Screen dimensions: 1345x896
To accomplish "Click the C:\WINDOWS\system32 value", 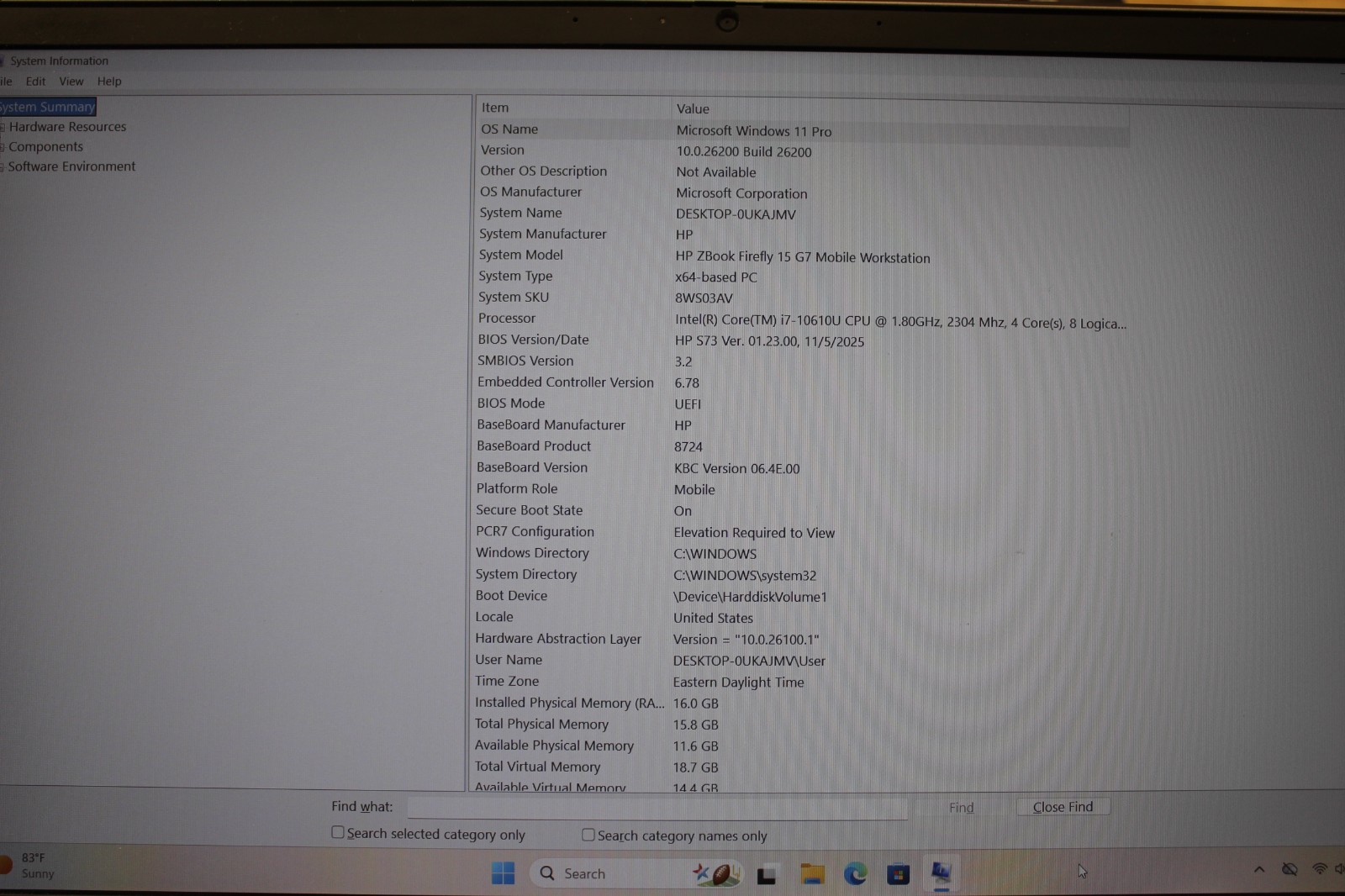I will [745, 576].
